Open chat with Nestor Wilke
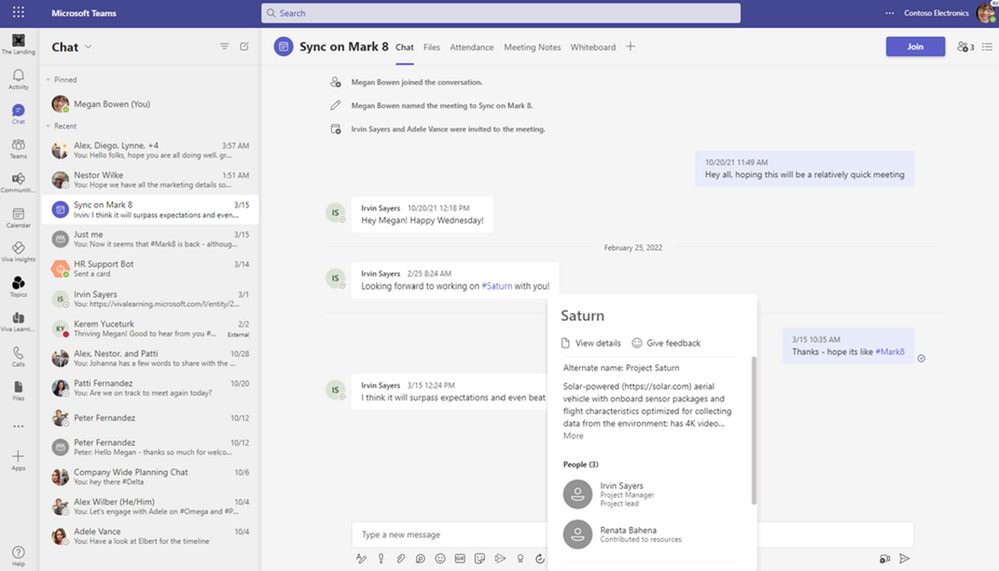 pos(150,180)
